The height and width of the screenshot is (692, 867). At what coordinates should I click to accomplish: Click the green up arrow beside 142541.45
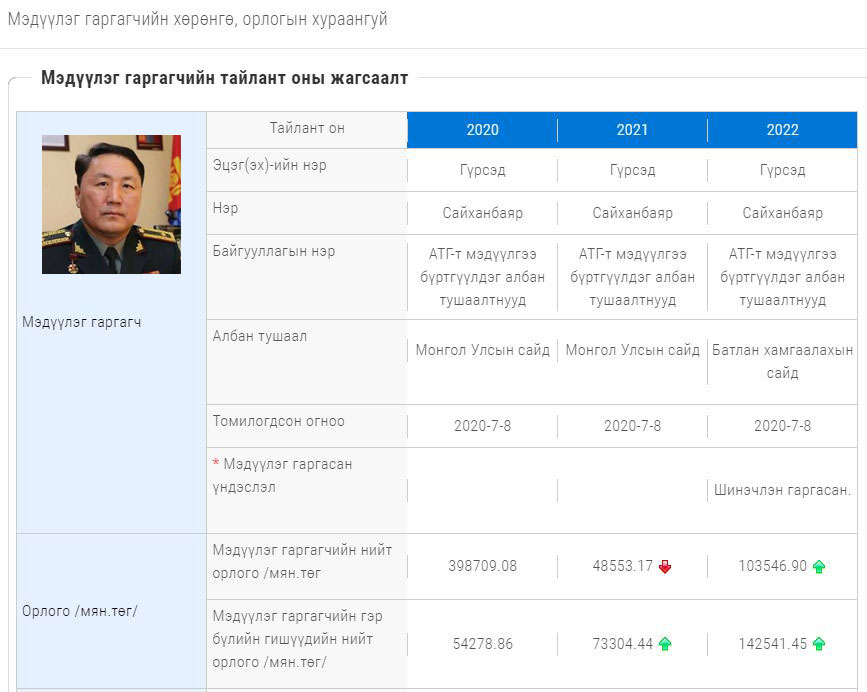819,644
